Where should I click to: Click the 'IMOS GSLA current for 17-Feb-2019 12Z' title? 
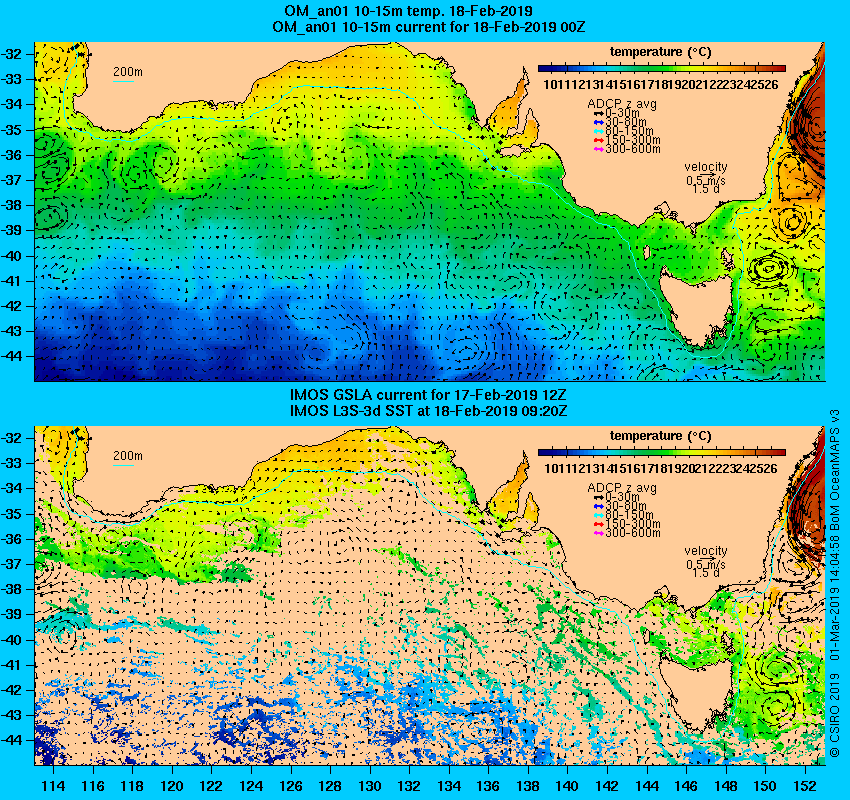click(428, 395)
